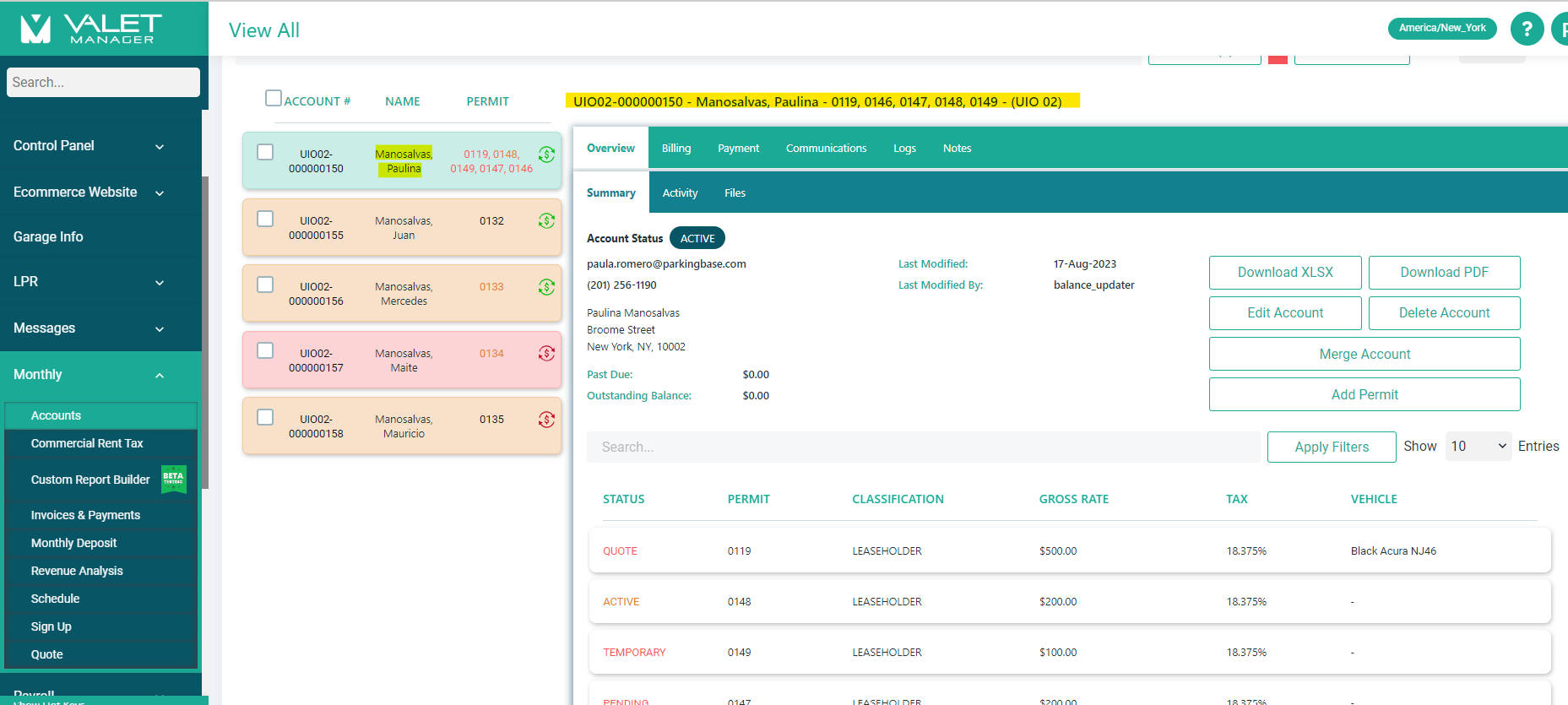Click the red square swatch in the top bar
The width and height of the screenshot is (1568, 705).
point(1278,59)
